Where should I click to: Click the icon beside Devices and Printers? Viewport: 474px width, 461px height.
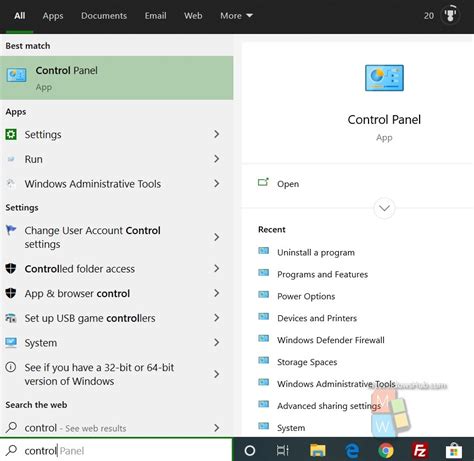pyautogui.click(x=263, y=316)
